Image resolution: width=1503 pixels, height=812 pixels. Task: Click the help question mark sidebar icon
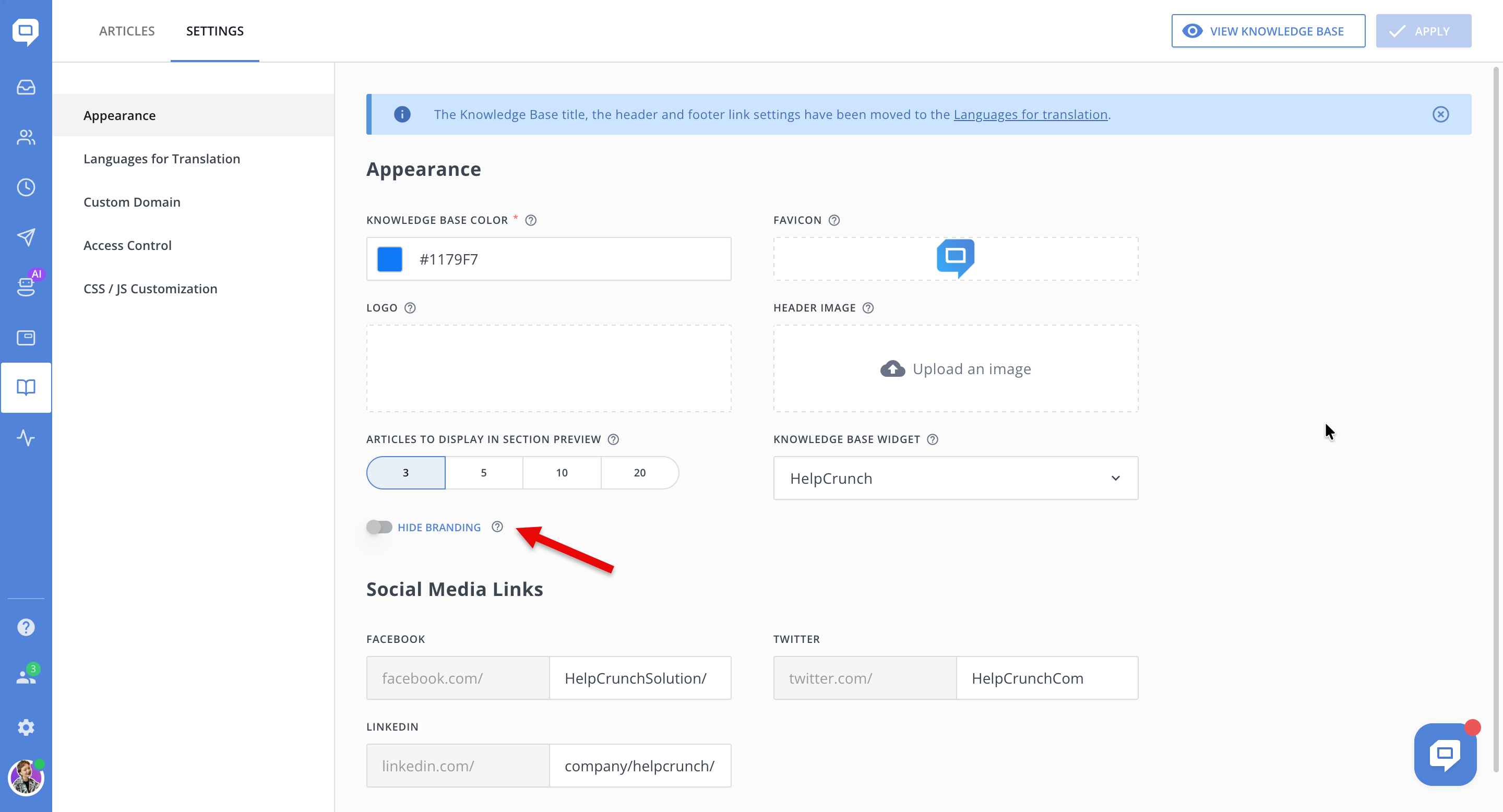point(26,627)
